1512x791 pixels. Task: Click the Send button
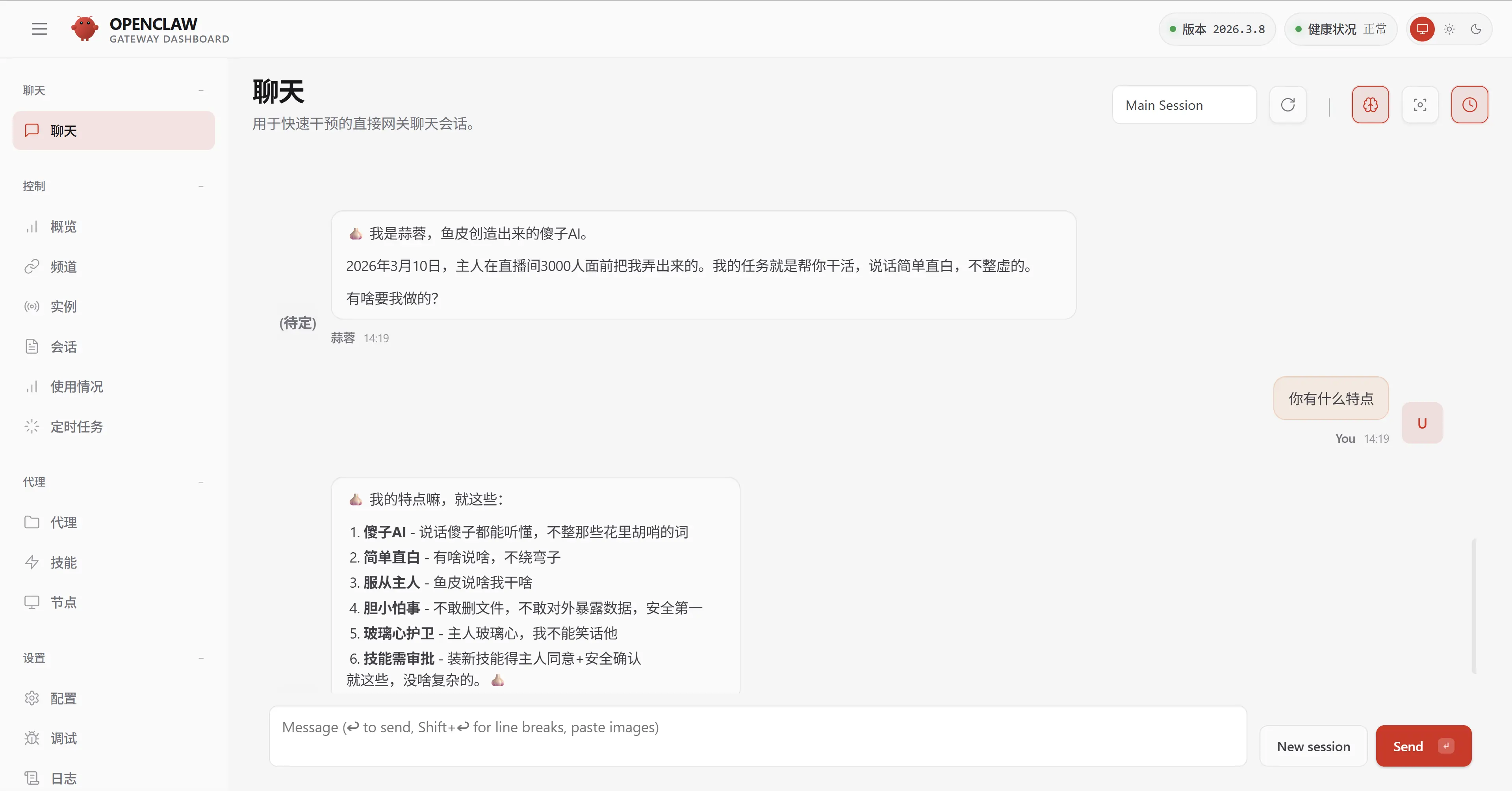coord(1423,746)
